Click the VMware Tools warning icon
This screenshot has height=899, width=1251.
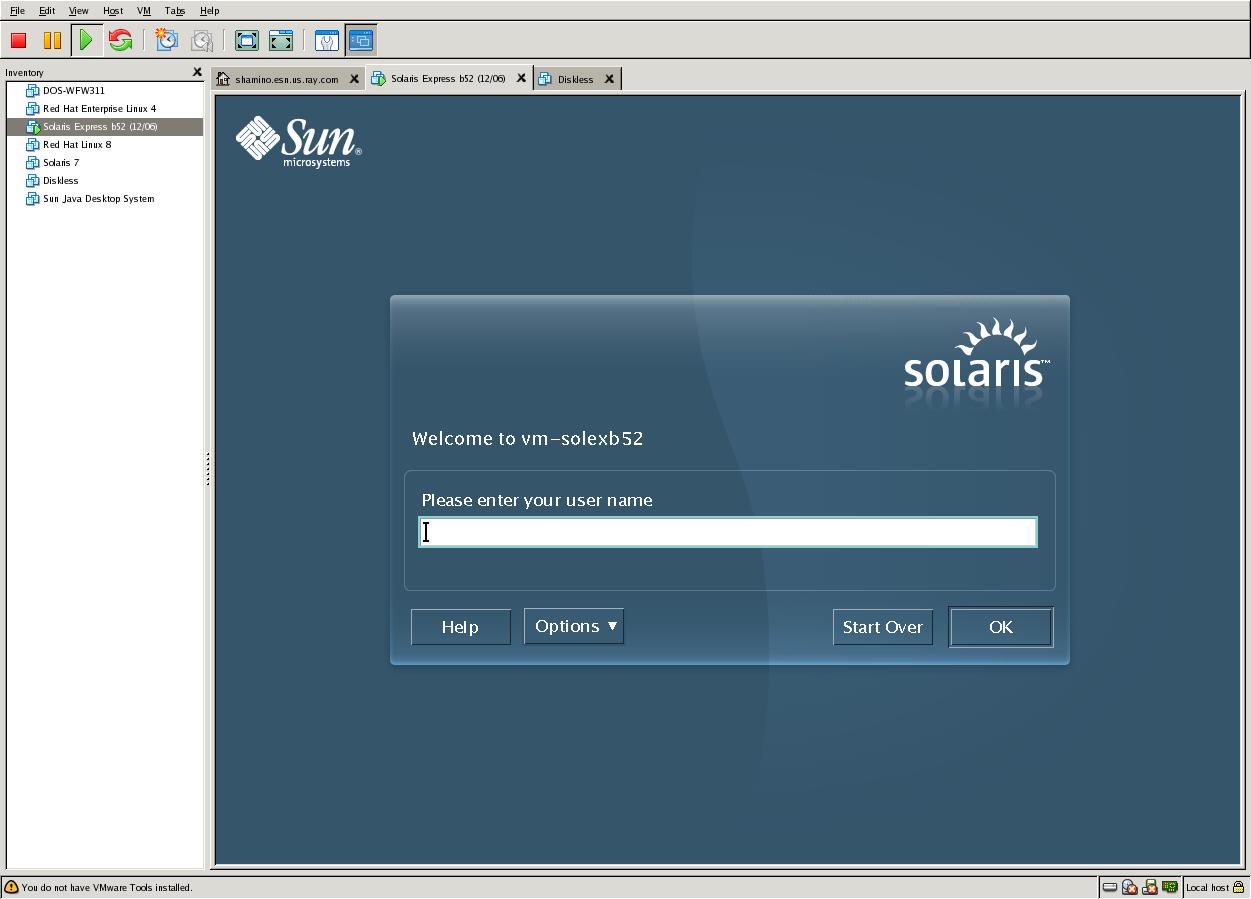(11, 887)
